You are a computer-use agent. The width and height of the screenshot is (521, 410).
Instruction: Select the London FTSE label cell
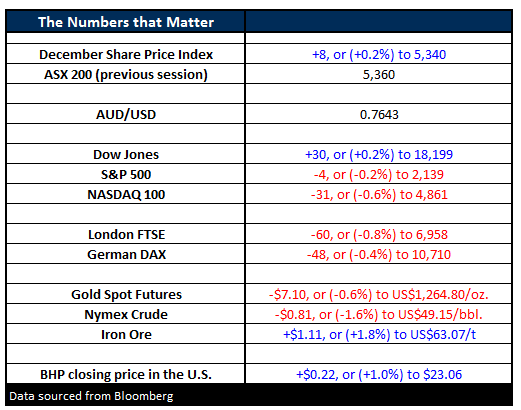[x=126, y=234]
